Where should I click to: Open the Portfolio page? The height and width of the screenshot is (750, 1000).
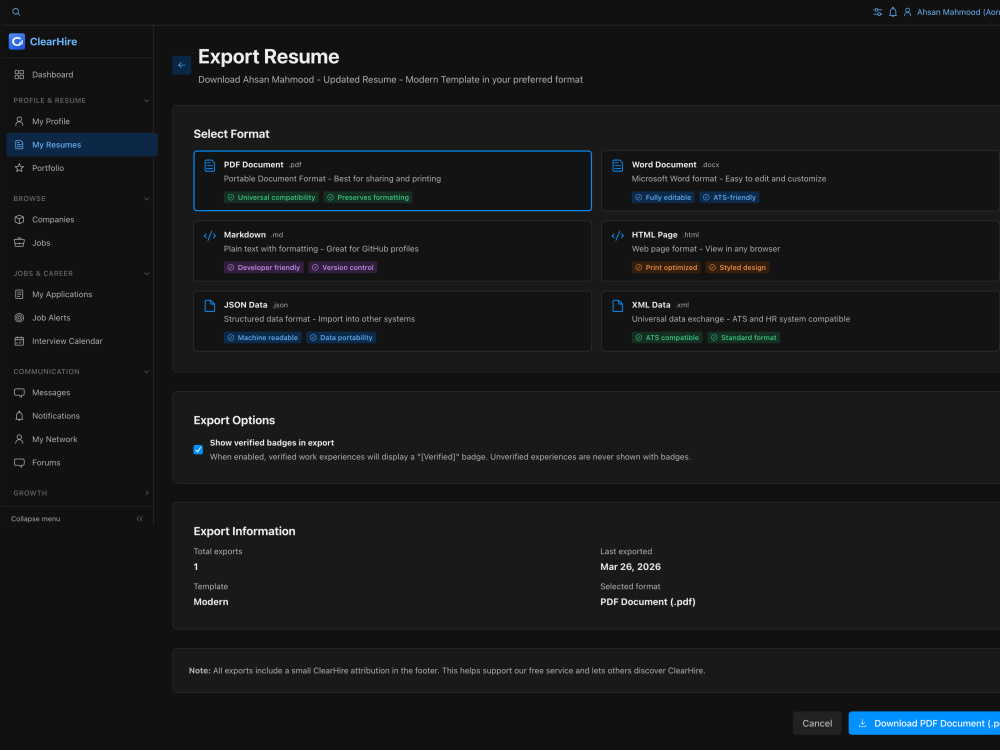point(80,168)
